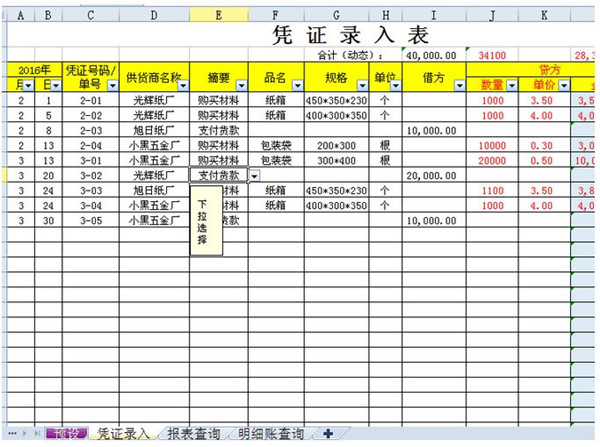The image size is (600, 447).
Task: Add a new sheet with plus icon
Action: pos(328,434)
